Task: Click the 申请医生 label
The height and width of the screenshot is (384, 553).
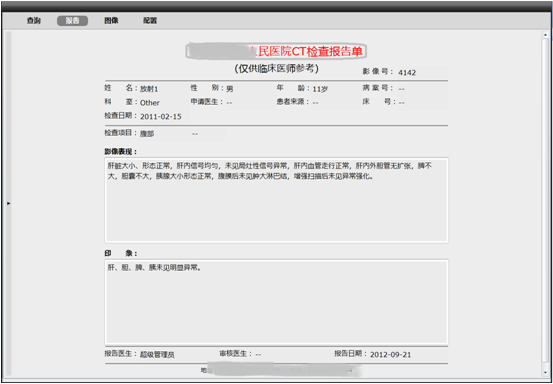Action: pos(207,102)
